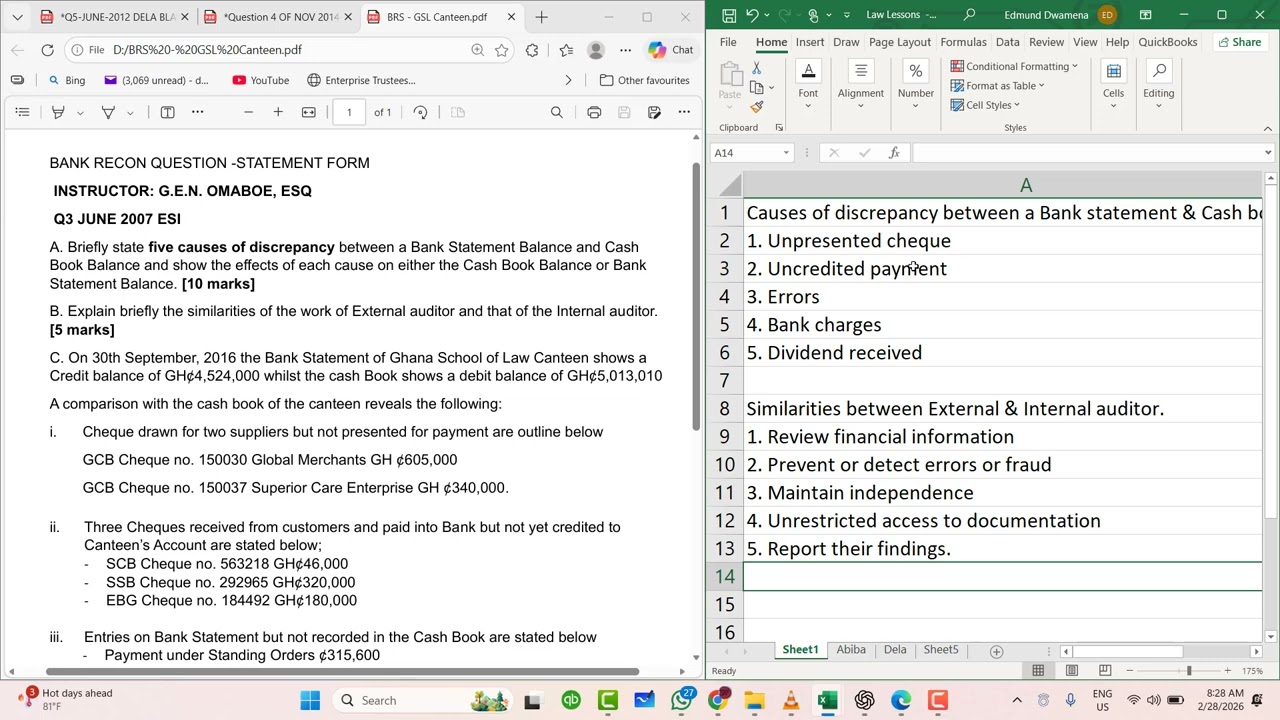Switch Excel to Page Layout view
The width and height of the screenshot is (1280, 720).
[x=1071, y=671]
